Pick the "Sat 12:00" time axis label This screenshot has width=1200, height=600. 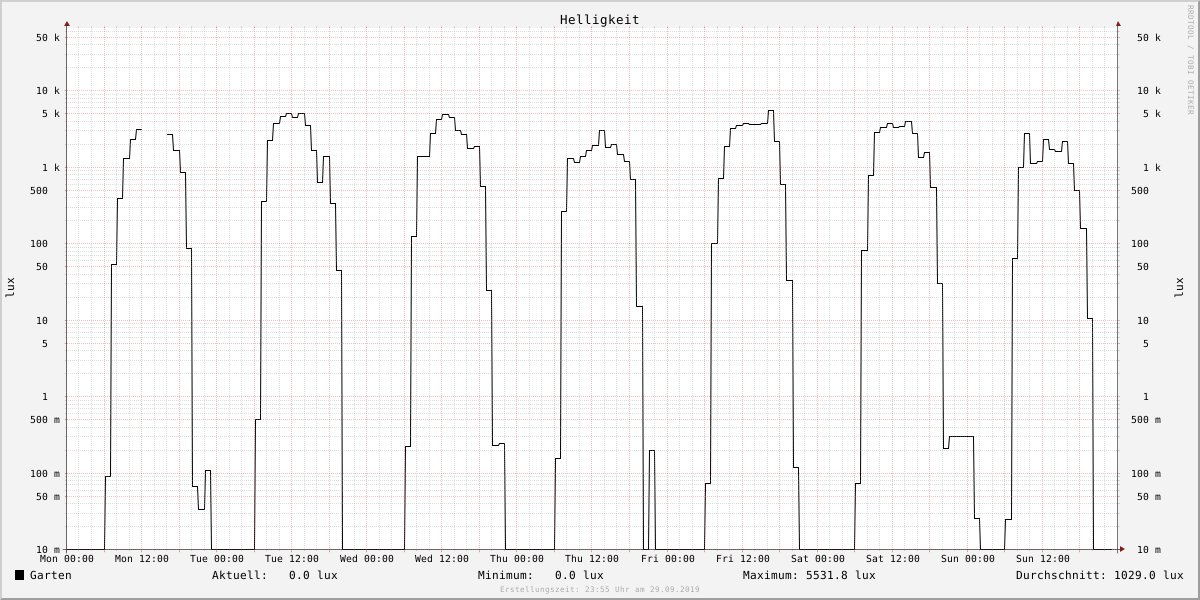893,559
